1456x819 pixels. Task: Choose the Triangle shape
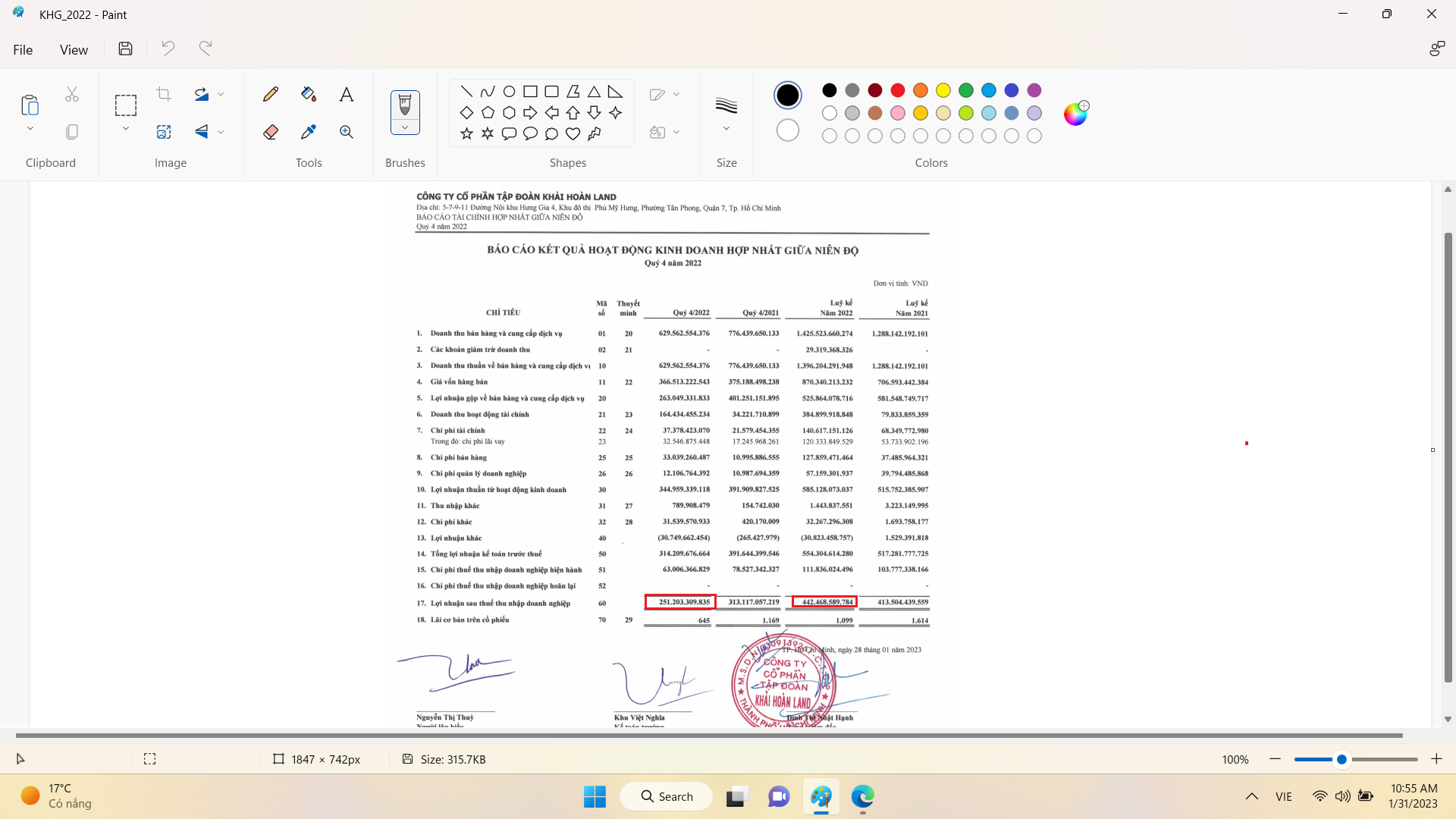[595, 92]
